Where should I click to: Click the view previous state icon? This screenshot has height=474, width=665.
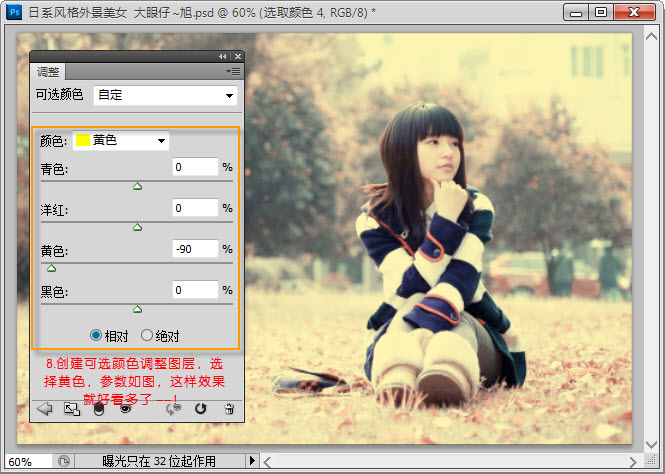pyautogui.click(x=173, y=409)
